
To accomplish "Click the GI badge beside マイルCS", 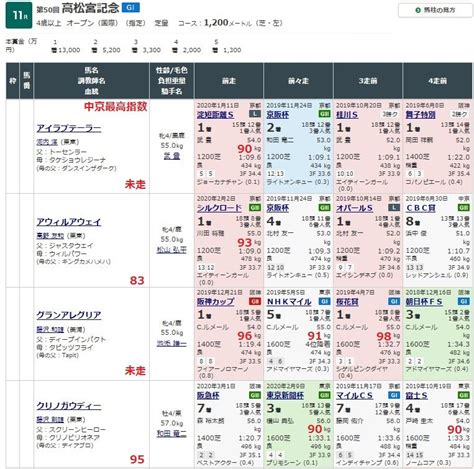I will (x=394, y=395).
